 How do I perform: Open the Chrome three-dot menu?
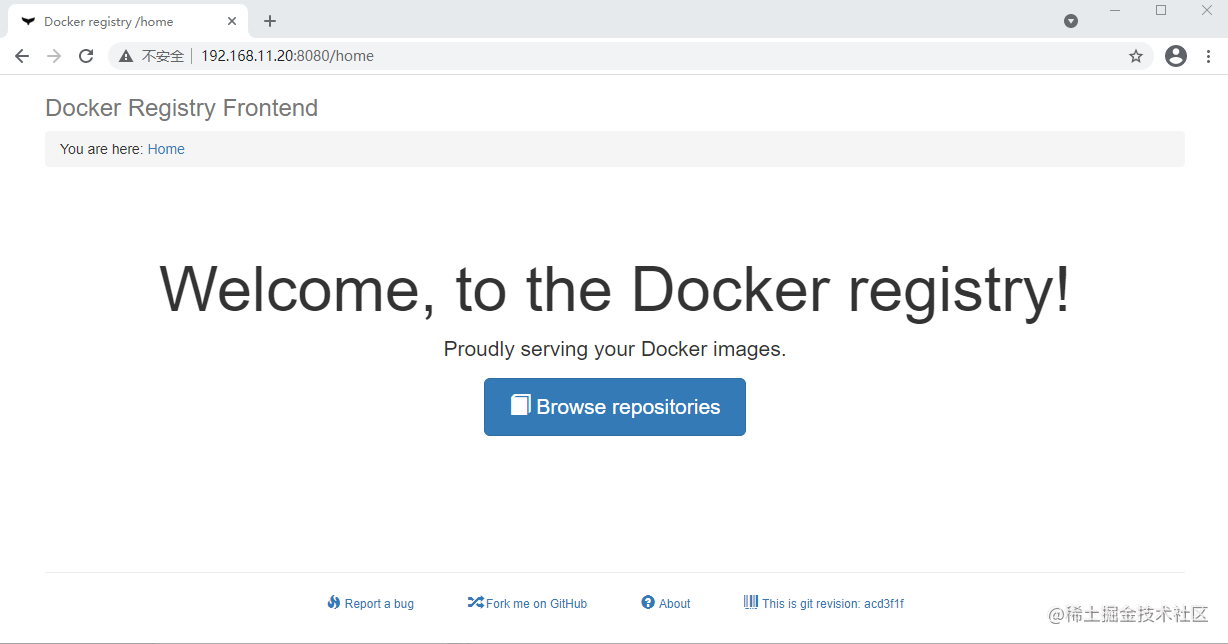1209,56
